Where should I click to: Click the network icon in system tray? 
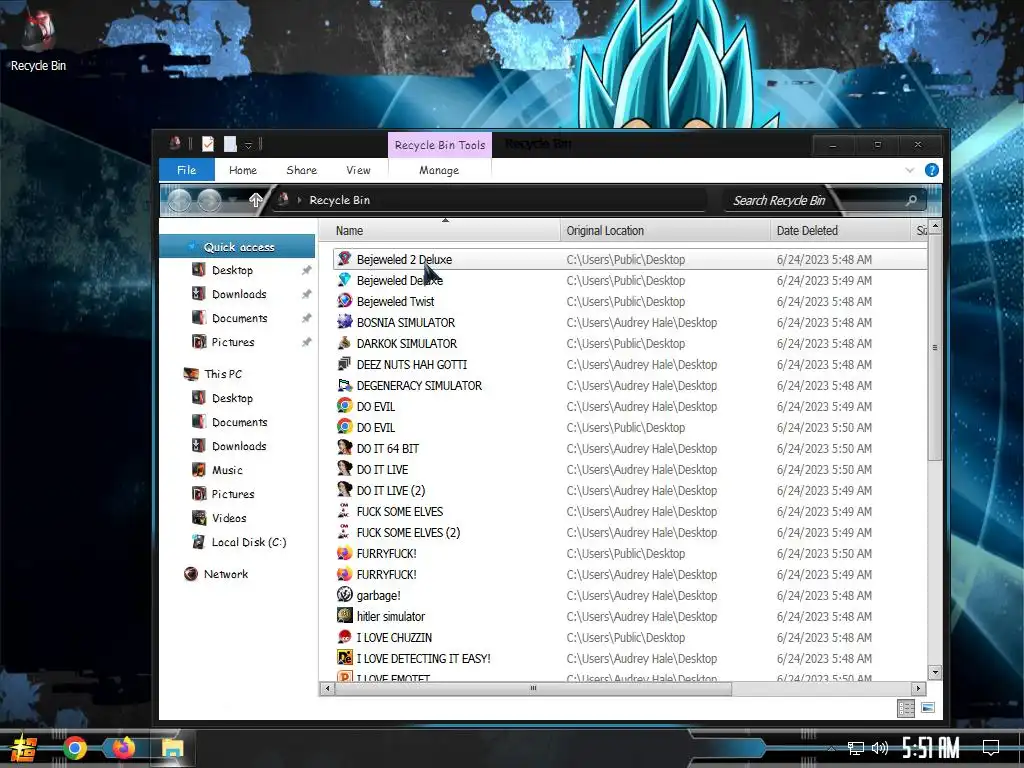tap(856, 748)
